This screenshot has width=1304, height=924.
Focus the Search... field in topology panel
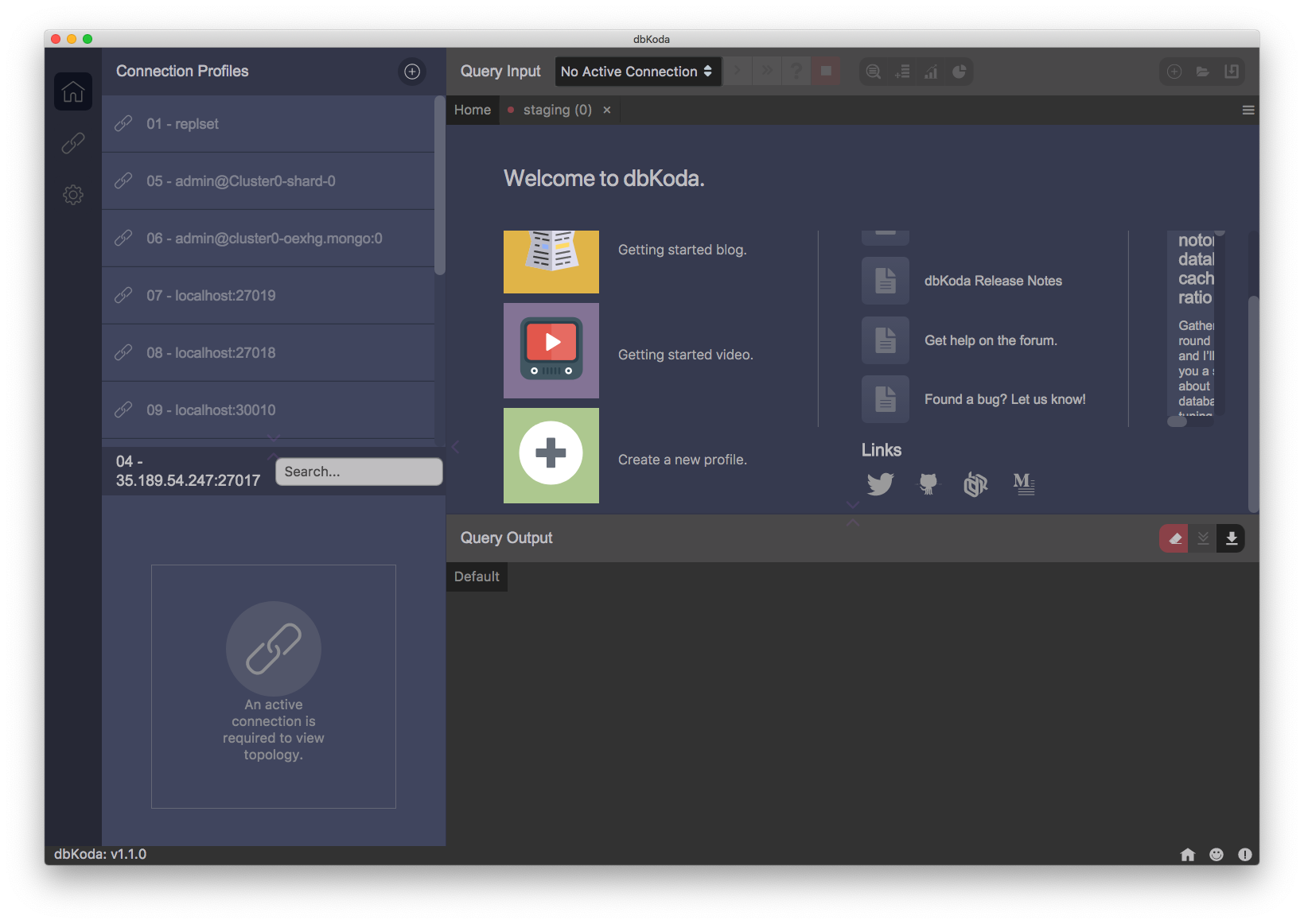tap(359, 472)
